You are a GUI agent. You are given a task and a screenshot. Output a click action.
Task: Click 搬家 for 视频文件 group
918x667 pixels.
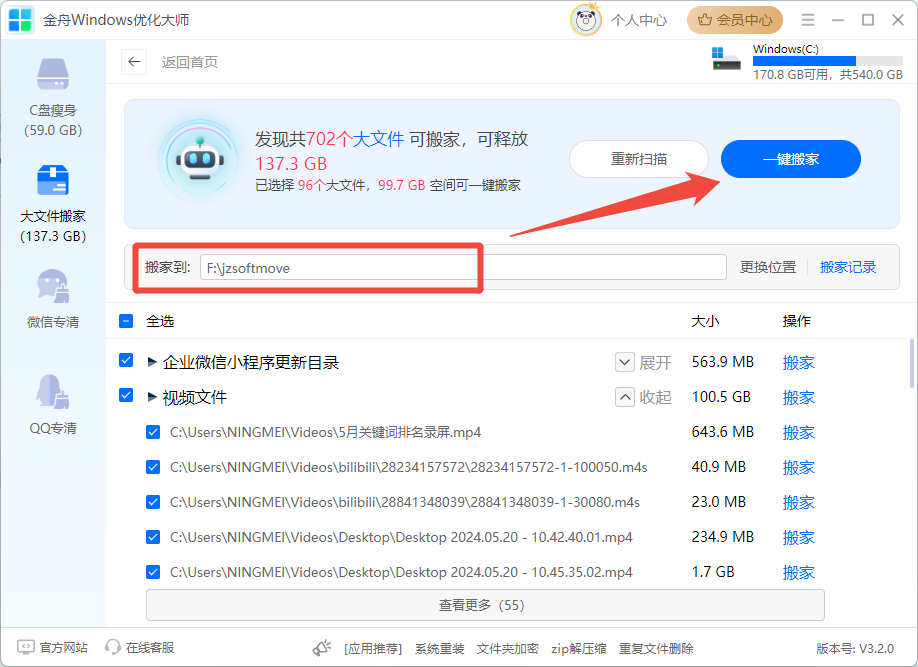[799, 398]
